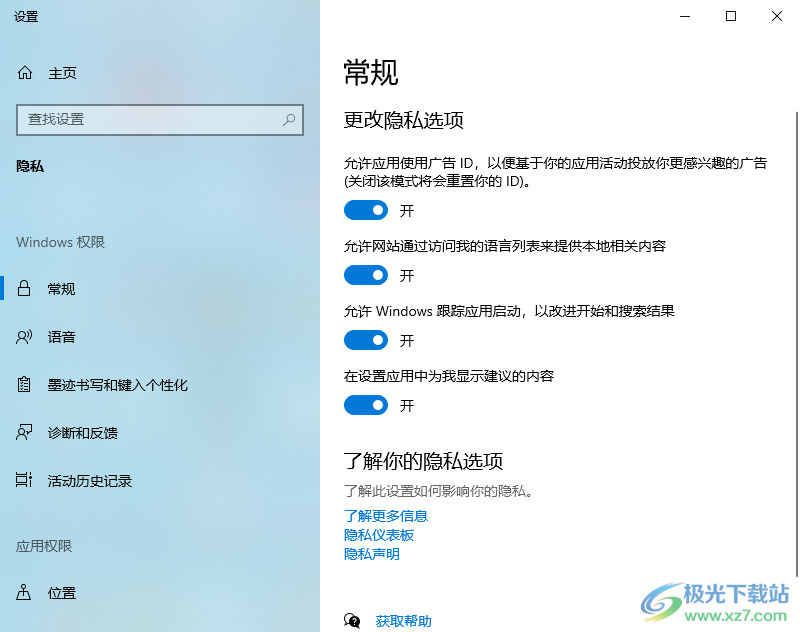
Task: Focus the 查找设置 search box
Action: pos(160,120)
